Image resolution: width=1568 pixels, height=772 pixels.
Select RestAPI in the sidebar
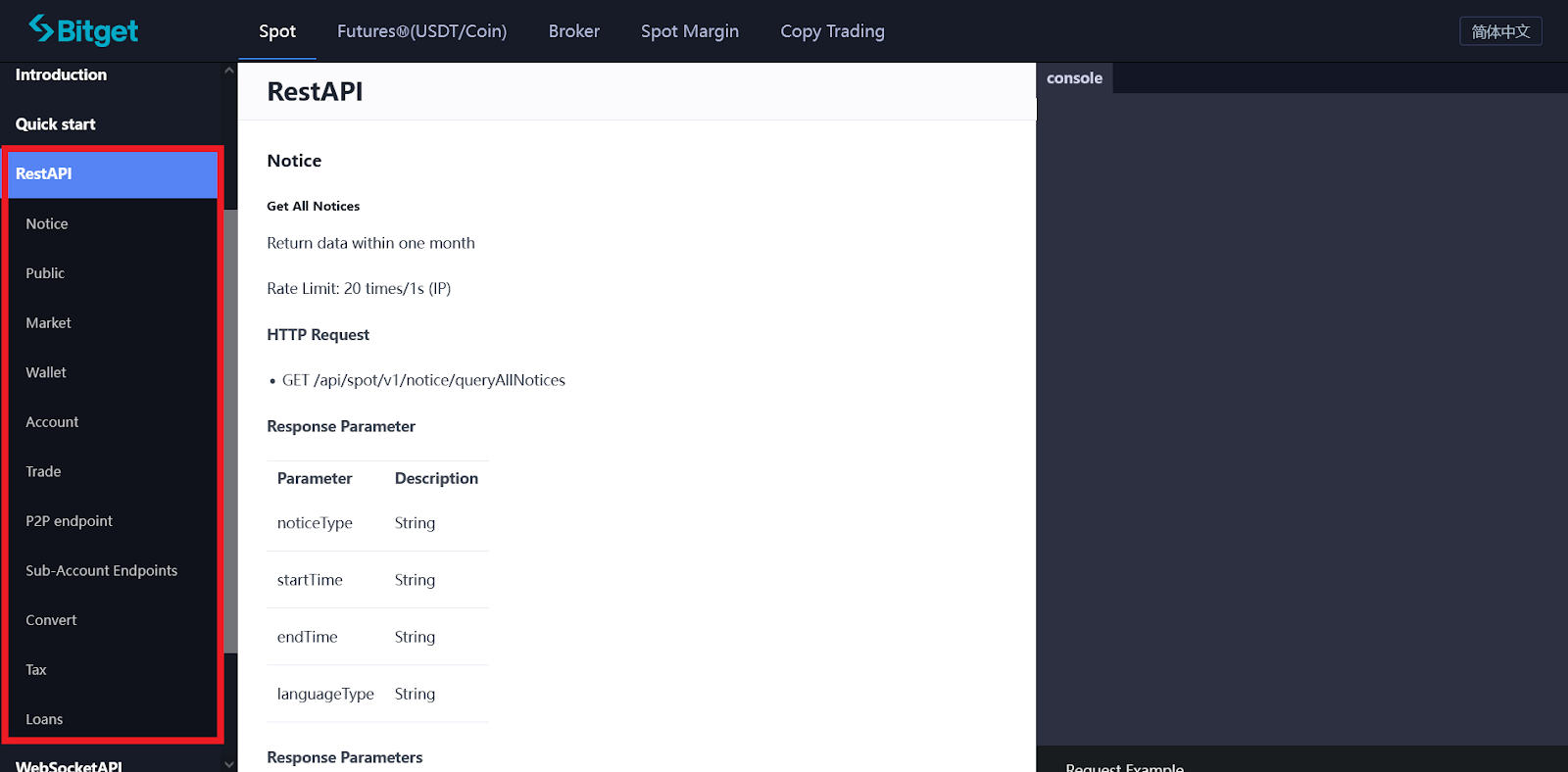coord(113,174)
